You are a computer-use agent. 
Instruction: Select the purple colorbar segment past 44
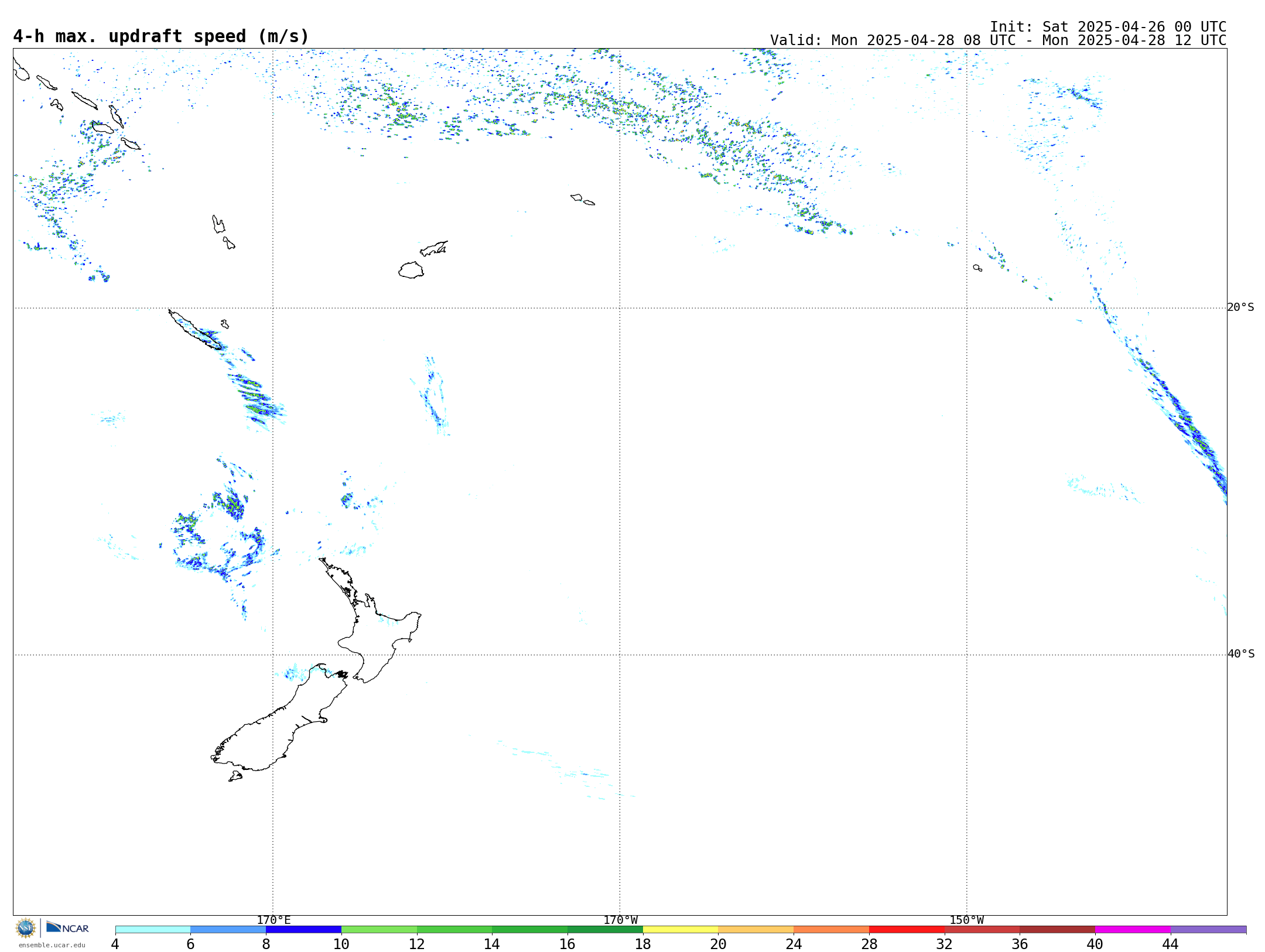click(x=1208, y=930)
